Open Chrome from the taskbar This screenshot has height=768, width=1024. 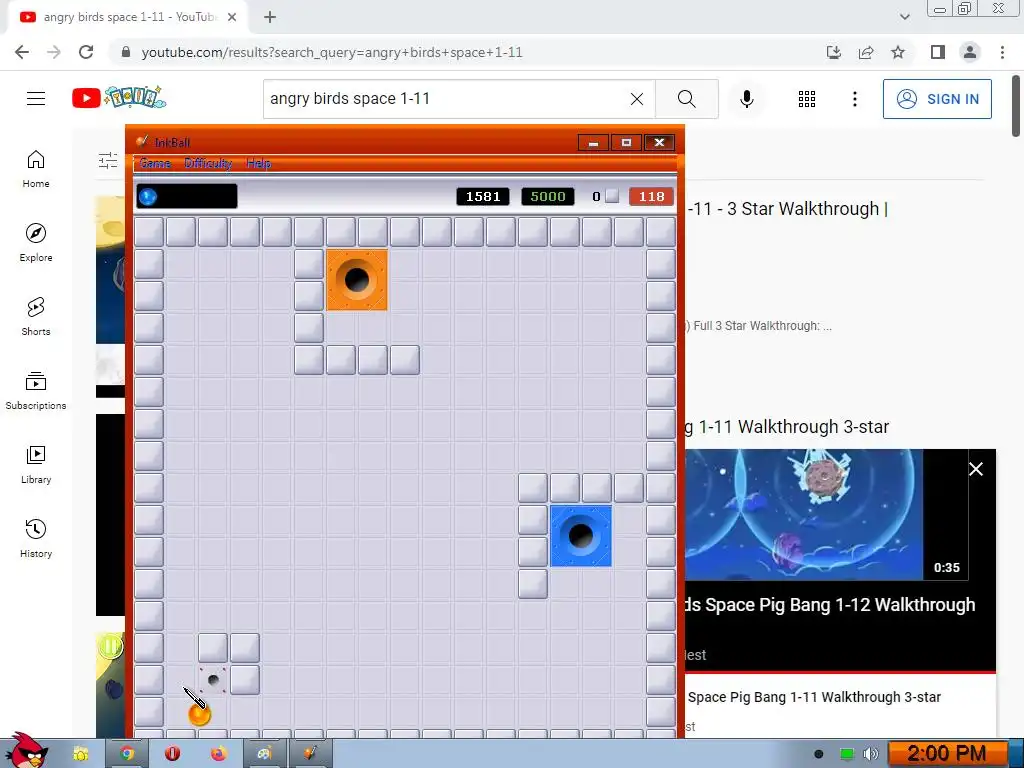(127, 754)
